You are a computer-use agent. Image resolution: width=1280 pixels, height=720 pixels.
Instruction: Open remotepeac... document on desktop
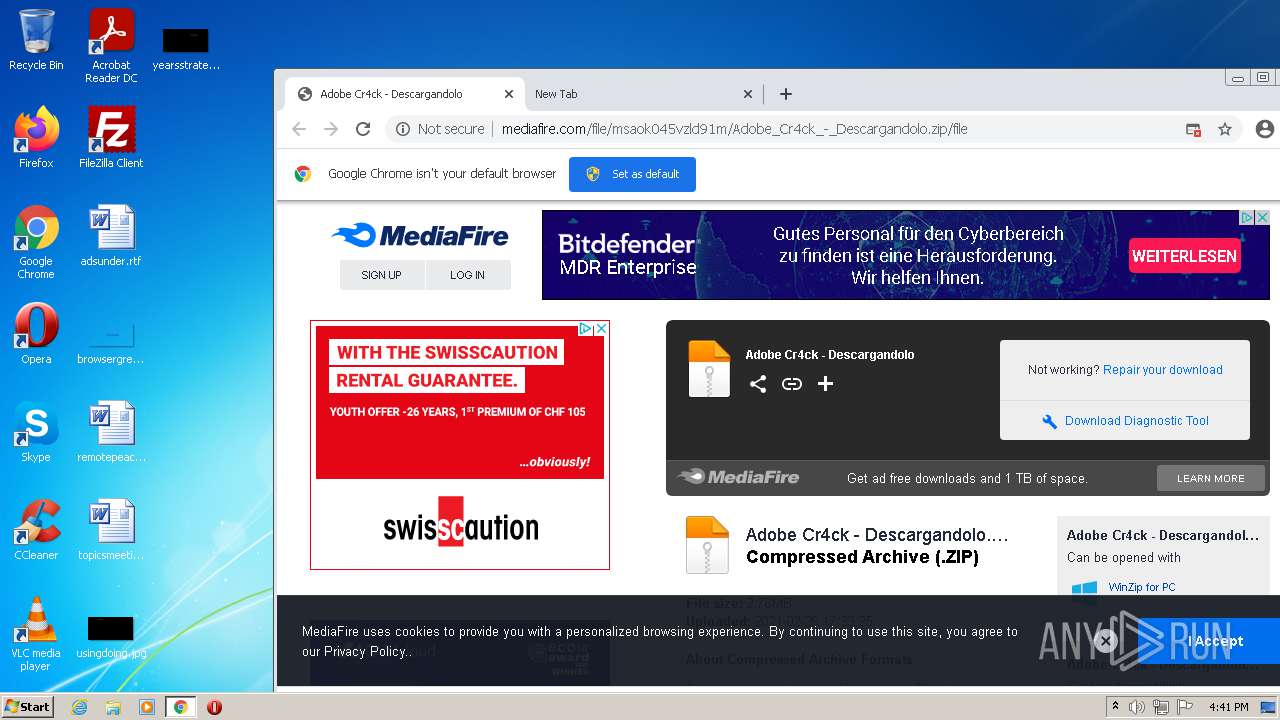111,432
